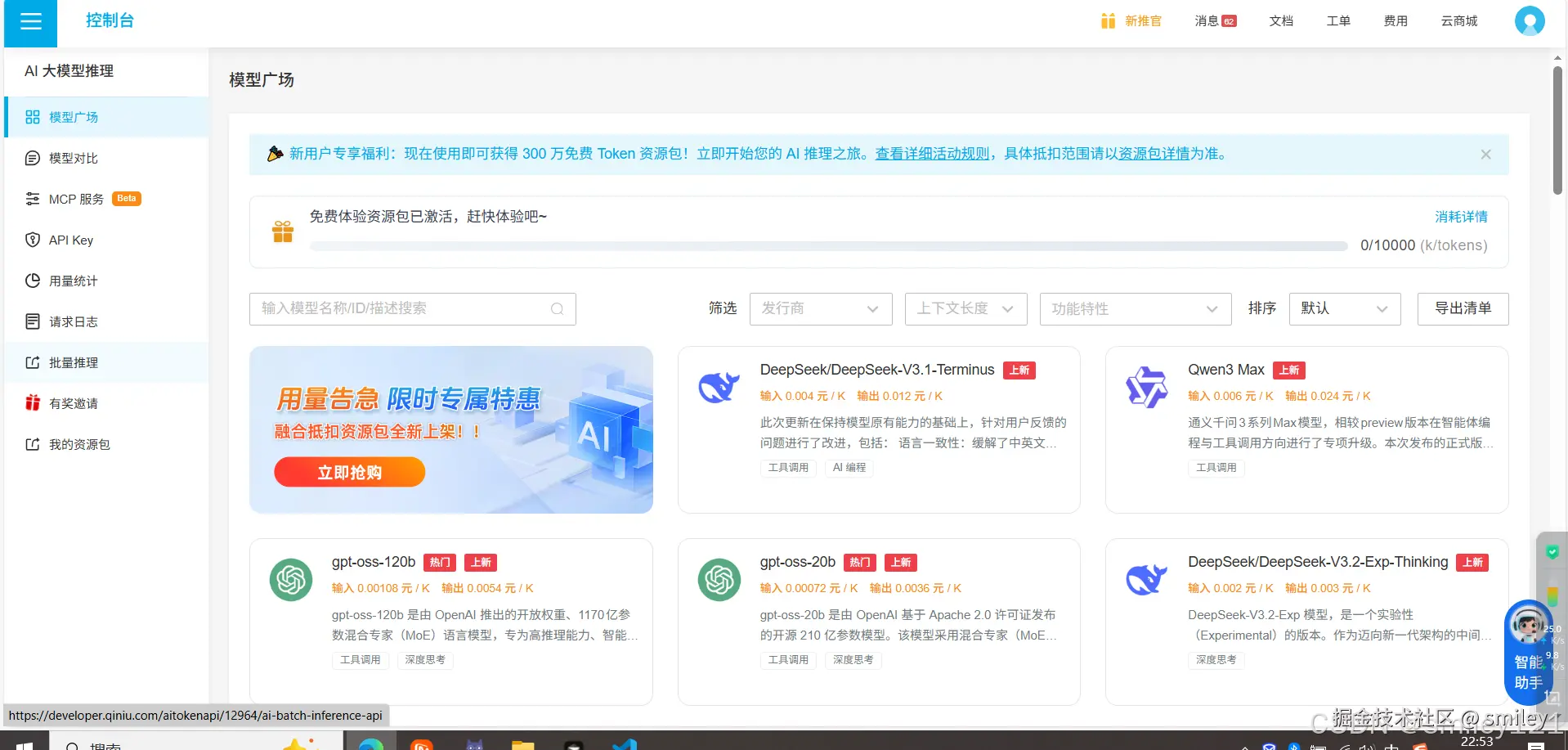
Task: Expand the 上下文长度 filter dropdown
Action: click(x=966, y=309)
